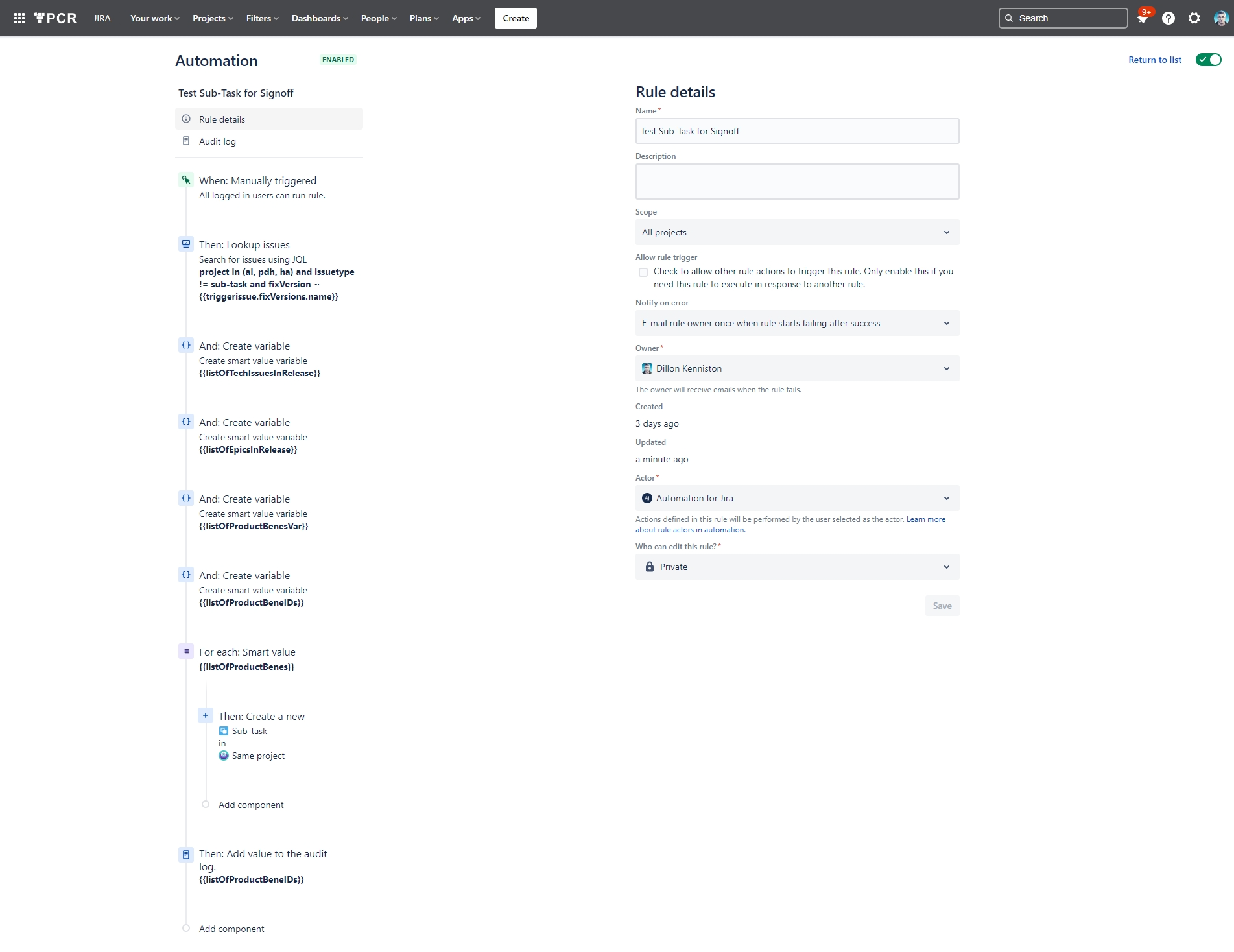
Task: Open Jira settings gear
Action: tap(1193, 18)
